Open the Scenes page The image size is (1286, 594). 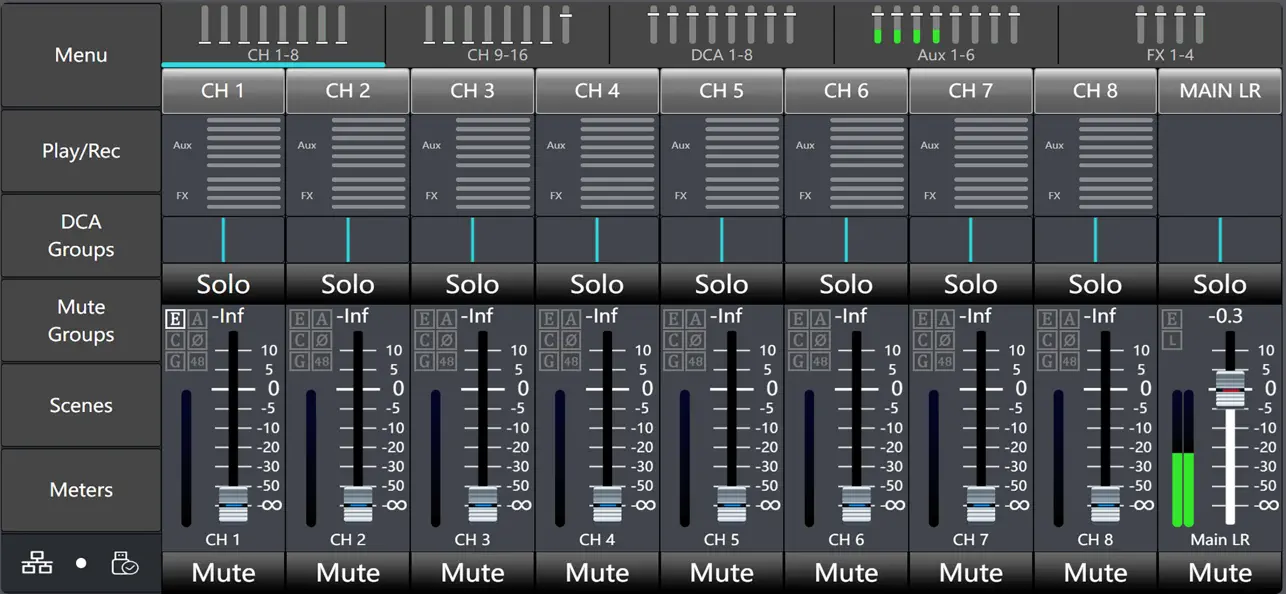coord(81,405)
